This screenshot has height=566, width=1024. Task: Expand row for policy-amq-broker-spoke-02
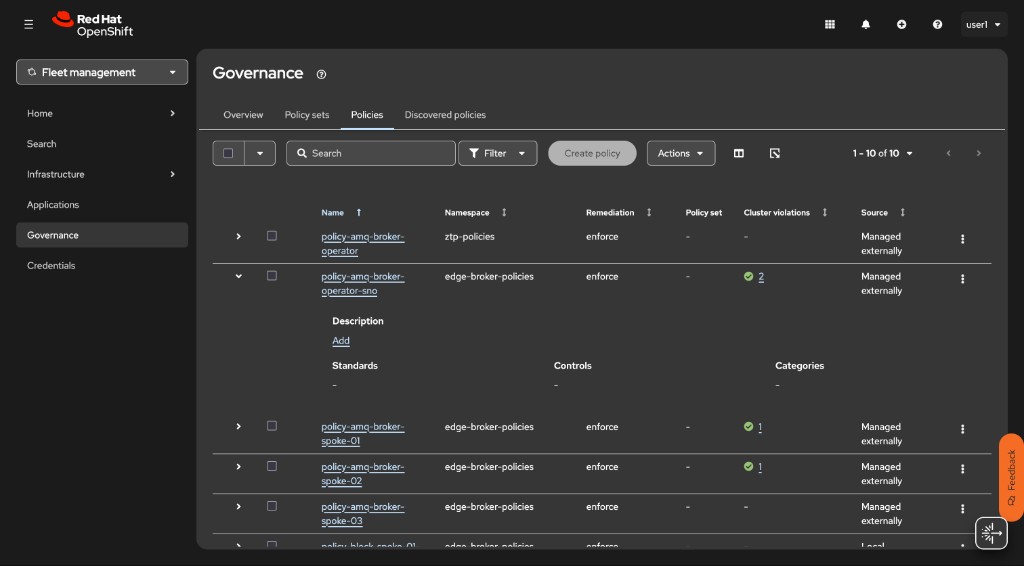click(238, 467)
